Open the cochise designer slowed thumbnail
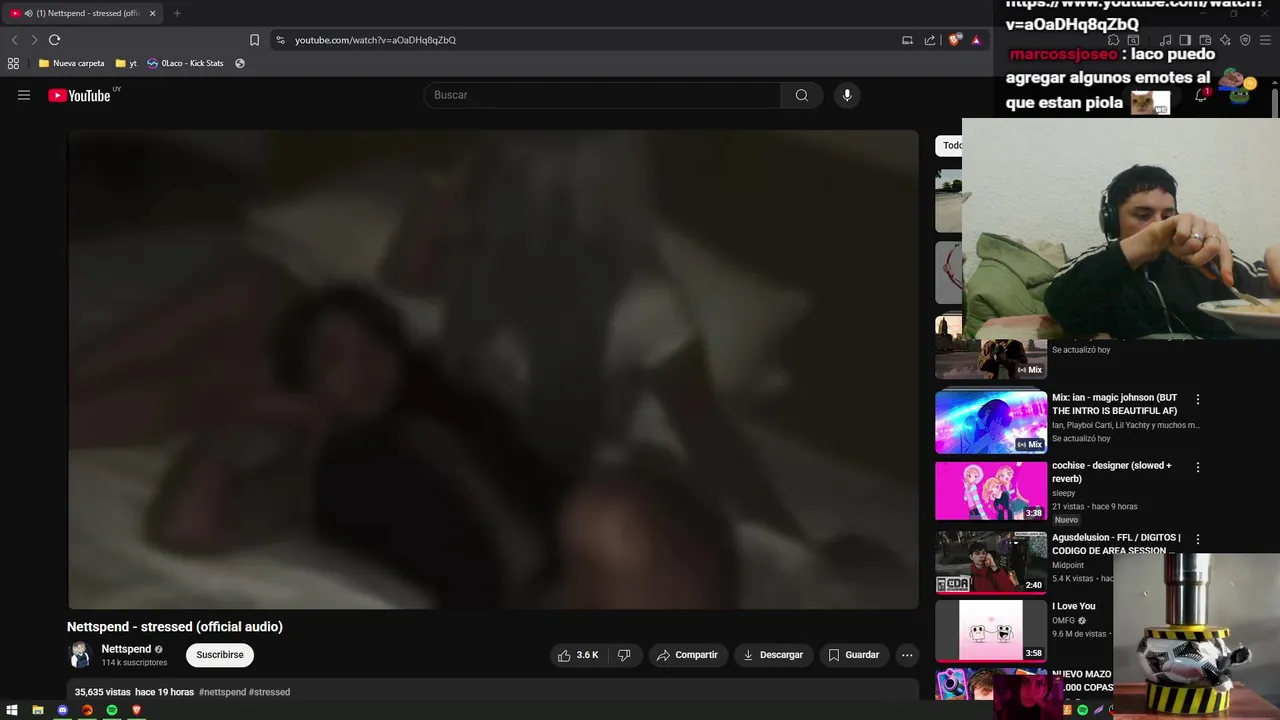 [x=991, y=490]
